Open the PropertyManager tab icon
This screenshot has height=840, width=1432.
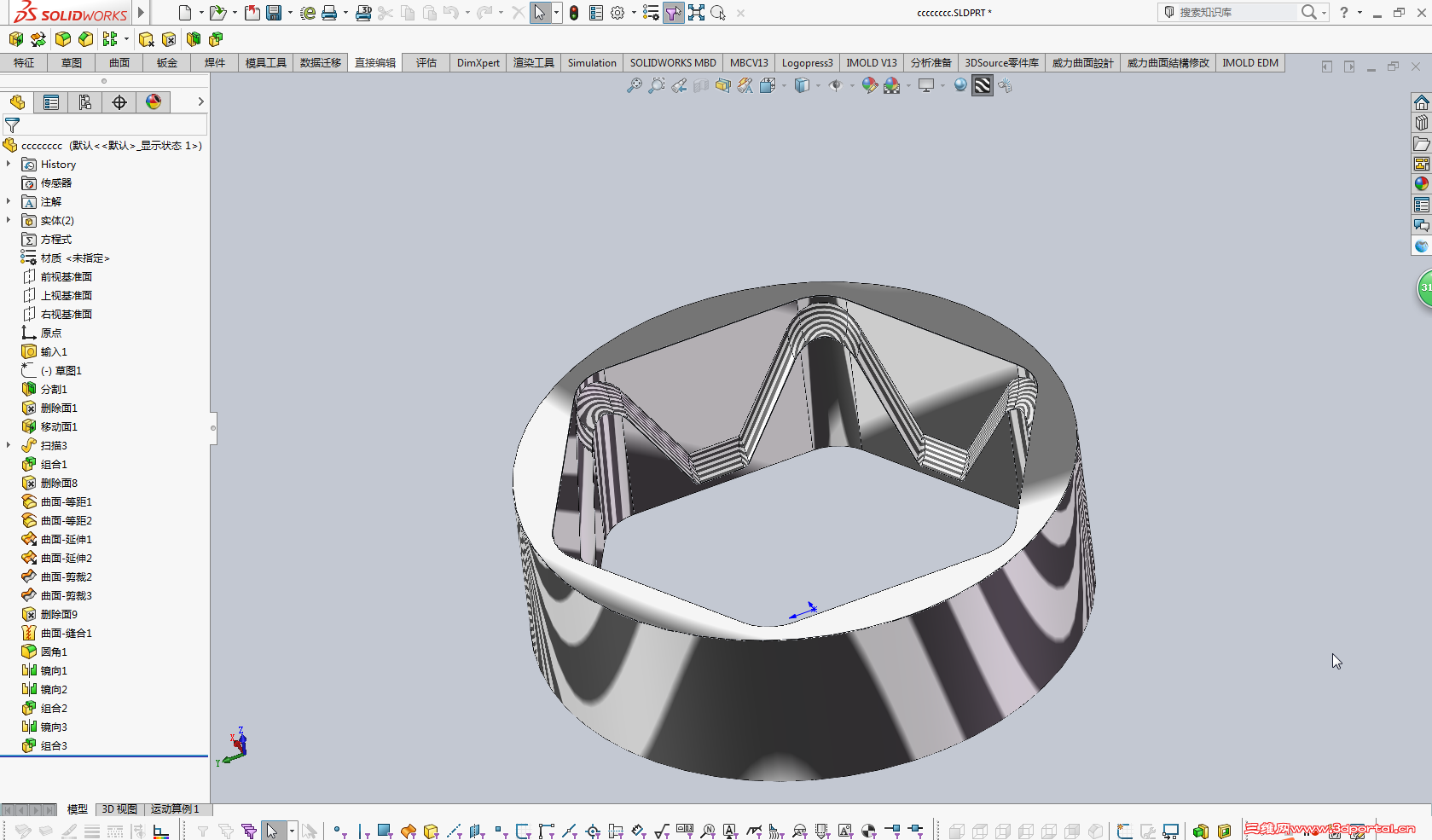pos(51,102)
